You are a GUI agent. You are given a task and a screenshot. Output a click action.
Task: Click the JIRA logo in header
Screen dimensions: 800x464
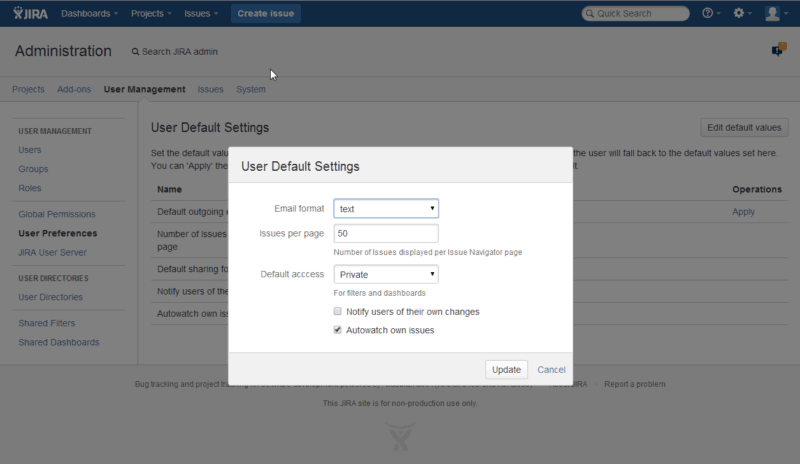[31, 13]
